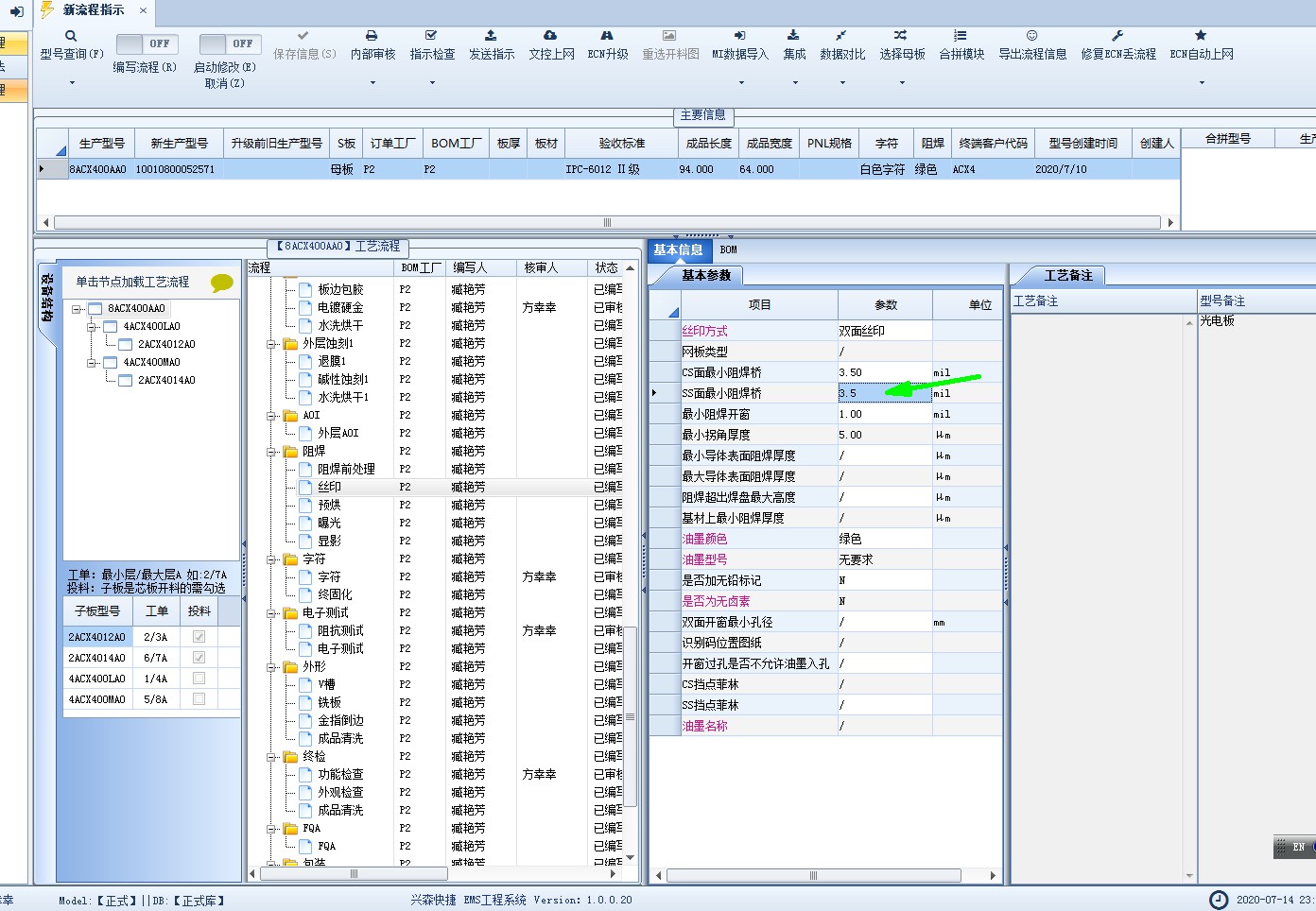Collapse the 外形 process group

pos(271,667)
